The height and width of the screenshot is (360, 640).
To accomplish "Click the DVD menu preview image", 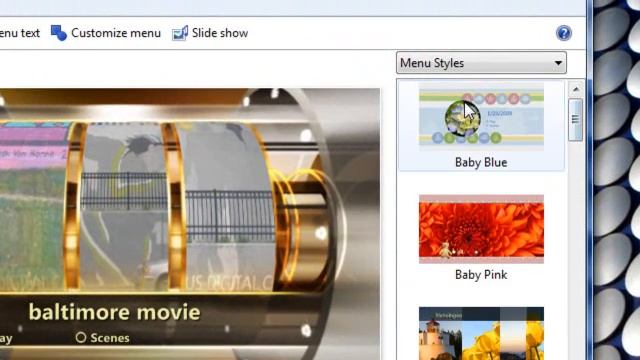I will (x=190, y=224).
